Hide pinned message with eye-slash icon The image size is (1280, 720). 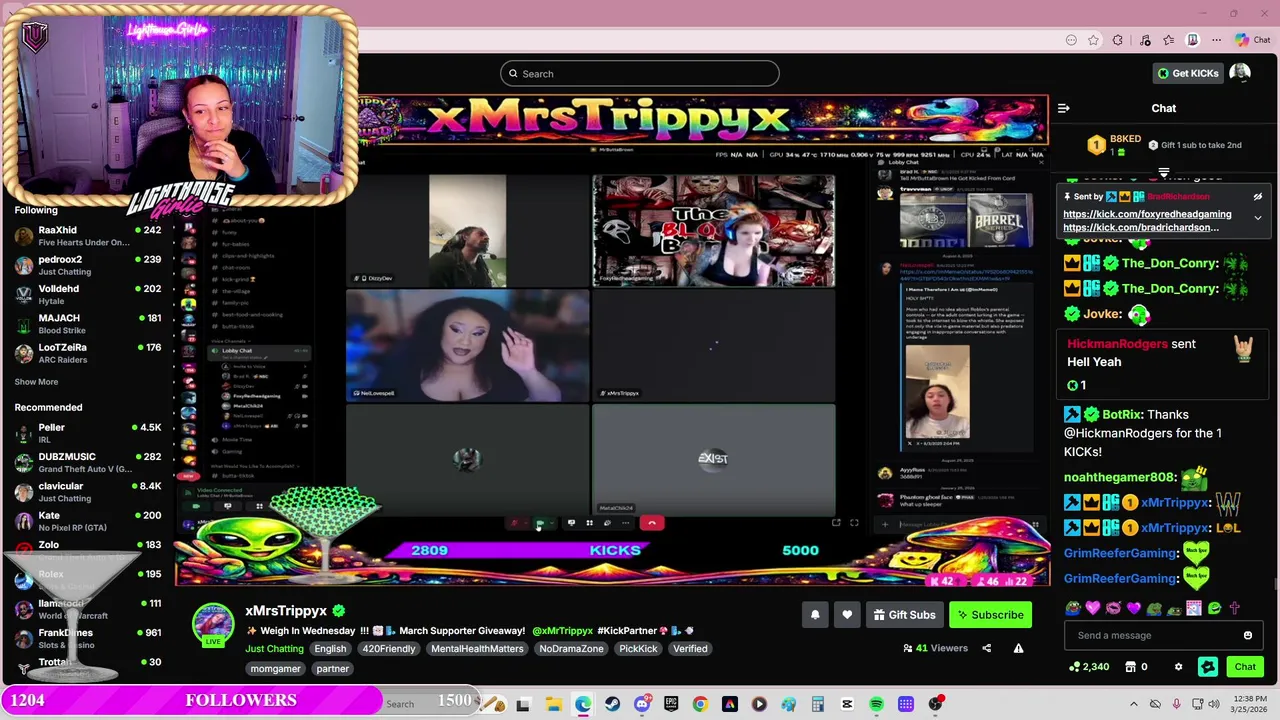(x=1258, y=197)
